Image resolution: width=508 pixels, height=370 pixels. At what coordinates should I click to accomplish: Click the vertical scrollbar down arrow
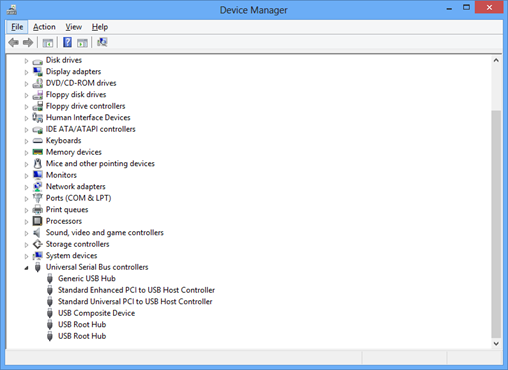point(496,343)
